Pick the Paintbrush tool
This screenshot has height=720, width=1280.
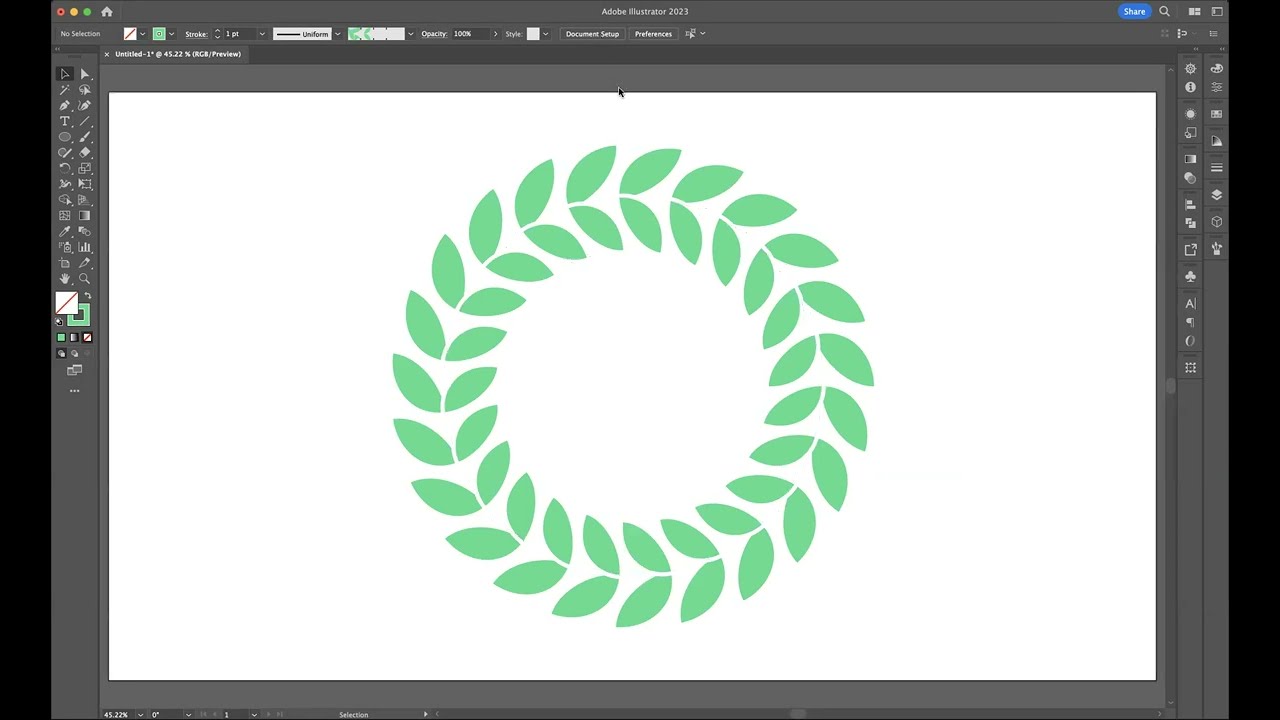click(85, 137)
